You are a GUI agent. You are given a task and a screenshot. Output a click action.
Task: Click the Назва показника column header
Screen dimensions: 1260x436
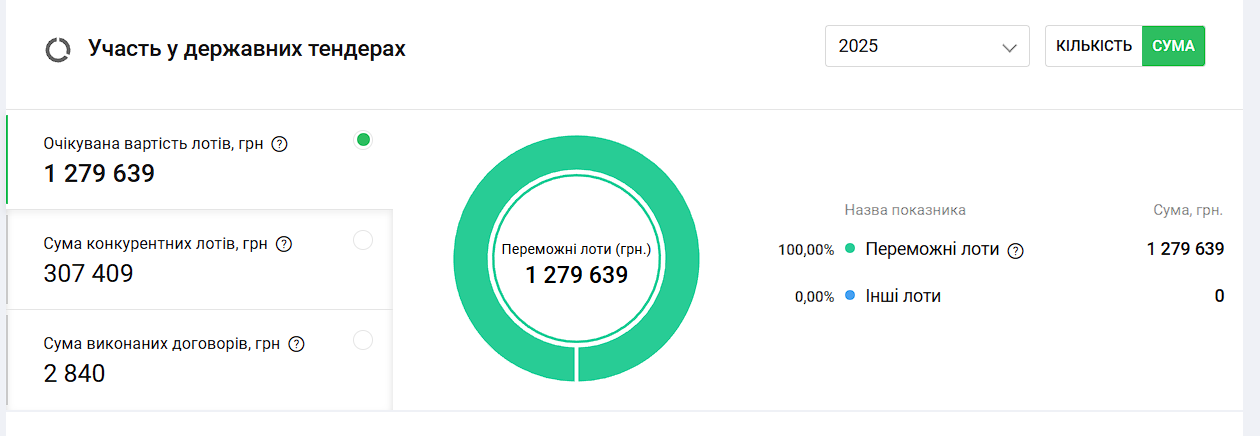tap(905, 210)
